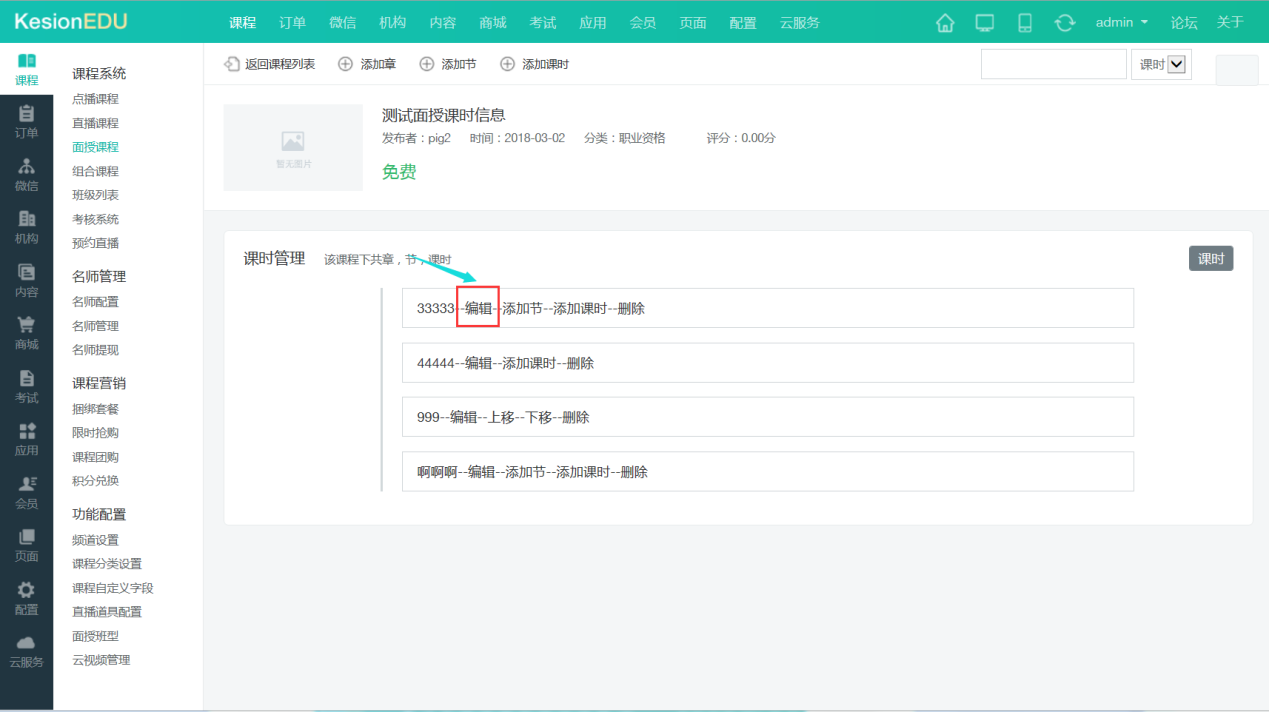Select the 微信 sidebar icon
Image resolution: width=1269 pixels, height=712 pixels.
tap(27, 175)
